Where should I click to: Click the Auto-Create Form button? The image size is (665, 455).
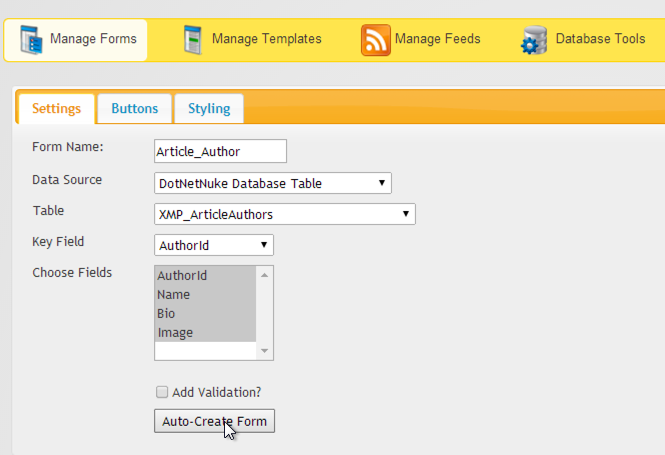click(x=214, y=421)
